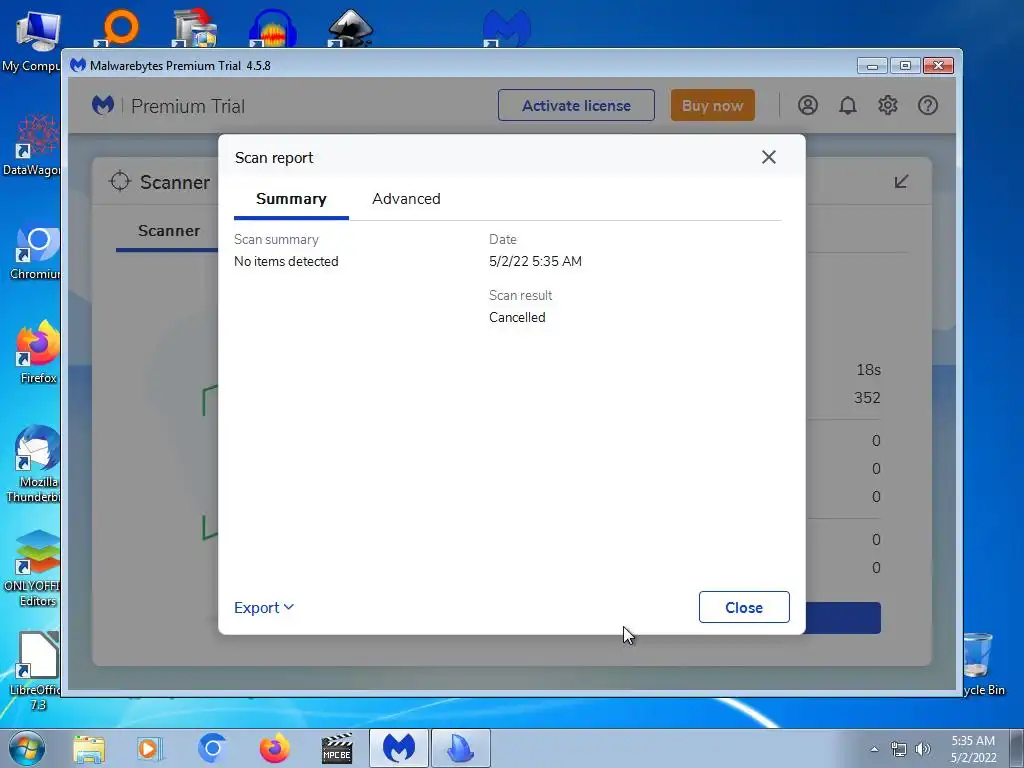1024x768 pixels.
Task: Click the Malwarebytes logo in header
Action: tap(103, 105)
